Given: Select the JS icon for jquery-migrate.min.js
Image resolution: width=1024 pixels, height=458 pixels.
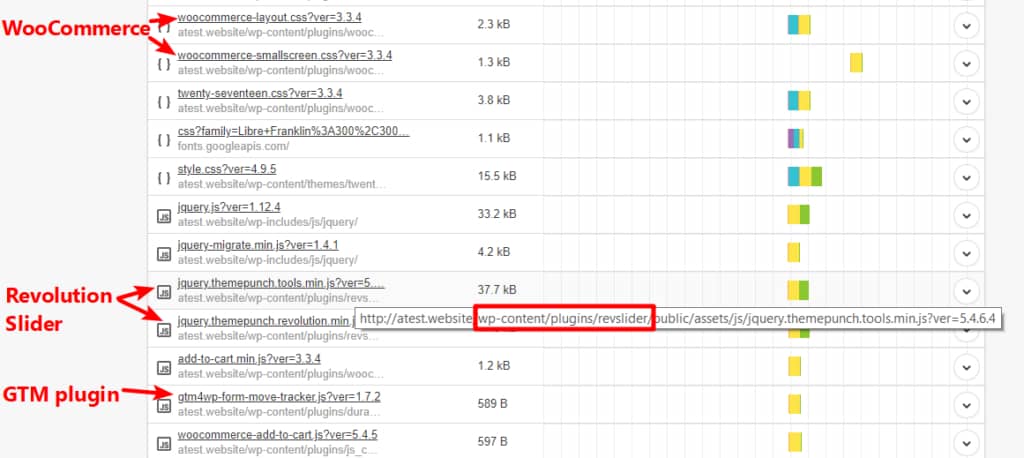Looking at the screenshot, I should (165, 254).
